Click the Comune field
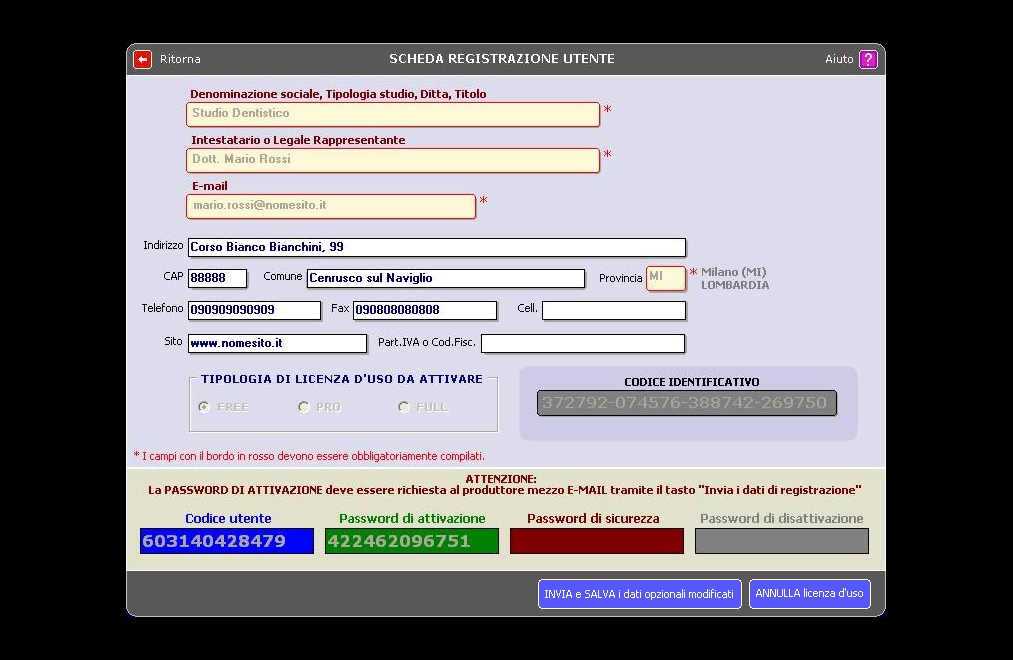The width and height of the screenshot is (1013, 660). click(446, 278)
